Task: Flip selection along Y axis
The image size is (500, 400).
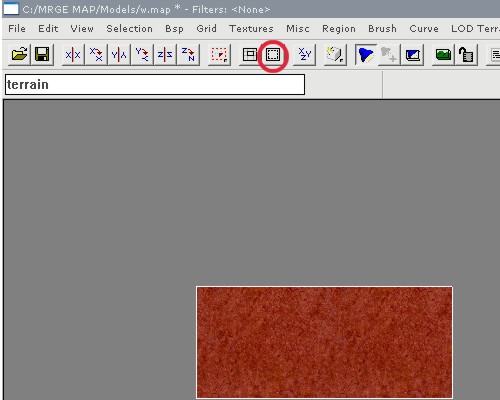Action: [119, 54]
